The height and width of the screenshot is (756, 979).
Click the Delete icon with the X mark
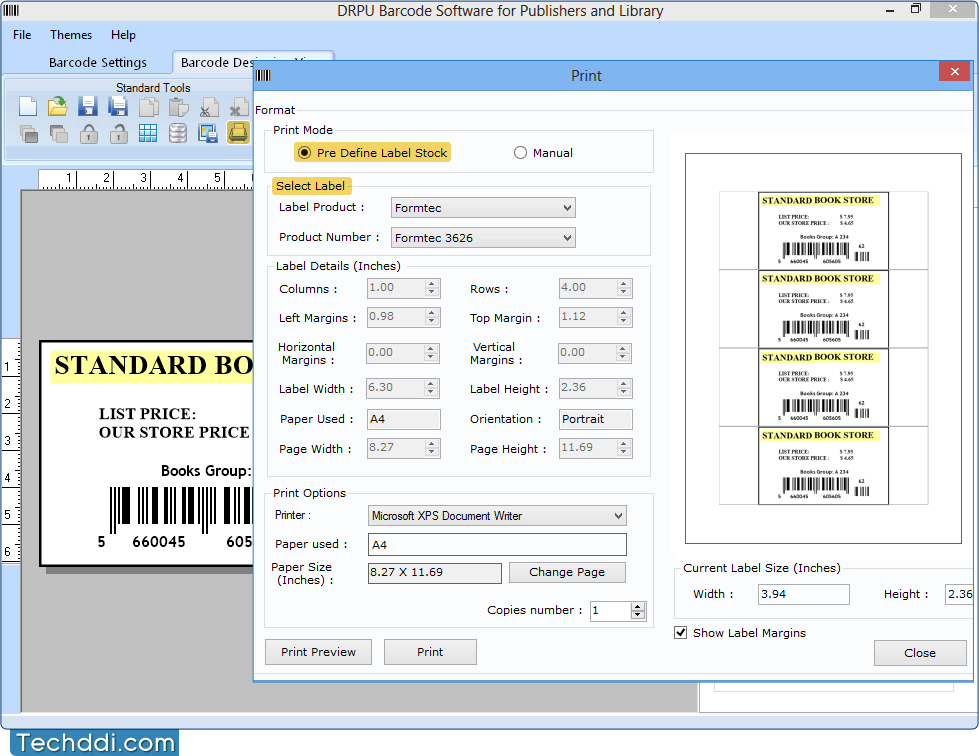(238, 107)
